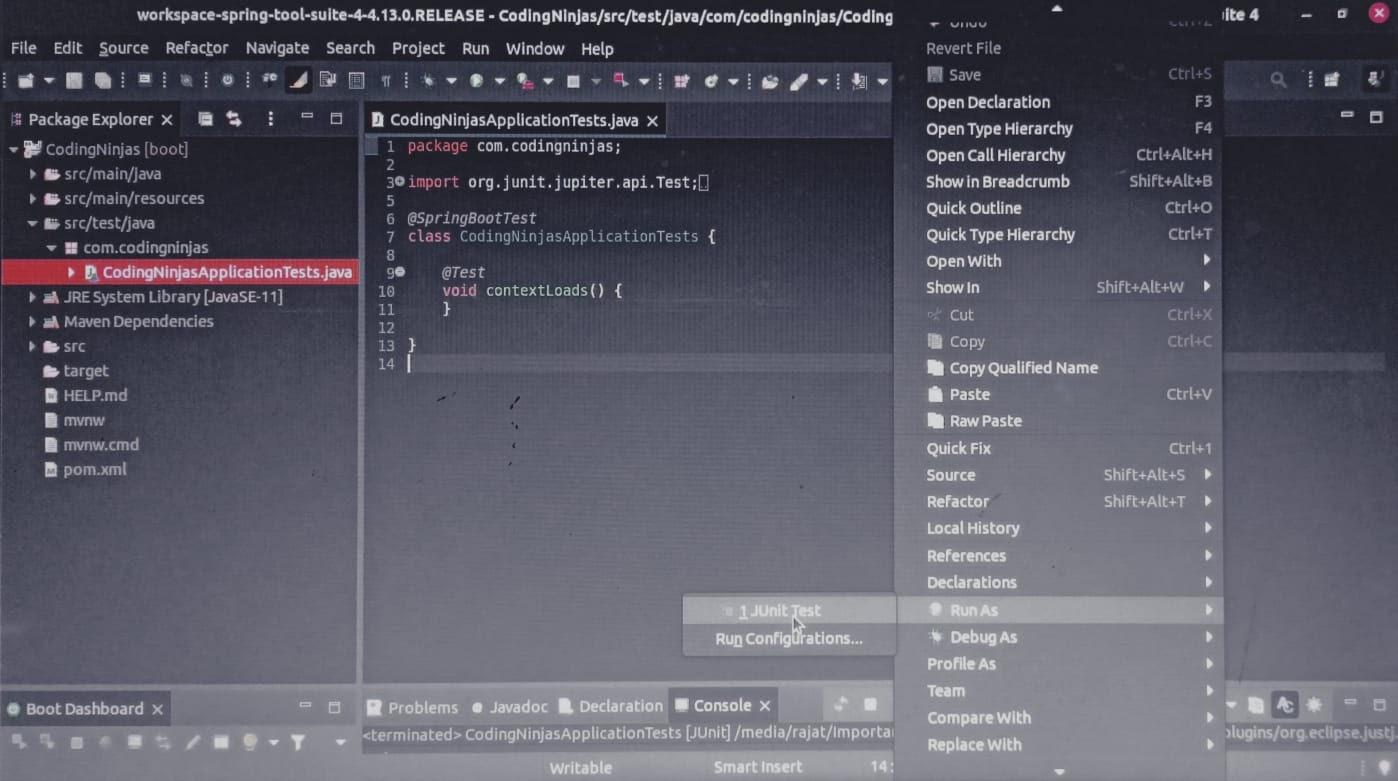Switch to the Declaration tab
The image size is (1398, 781).
(610, 706)
